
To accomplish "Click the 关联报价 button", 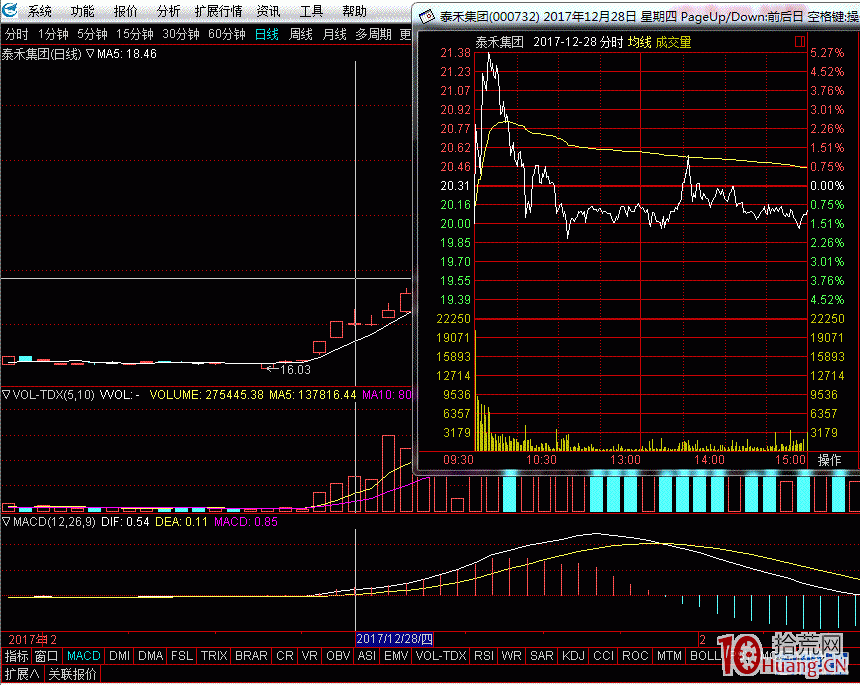I will point(73,674).
